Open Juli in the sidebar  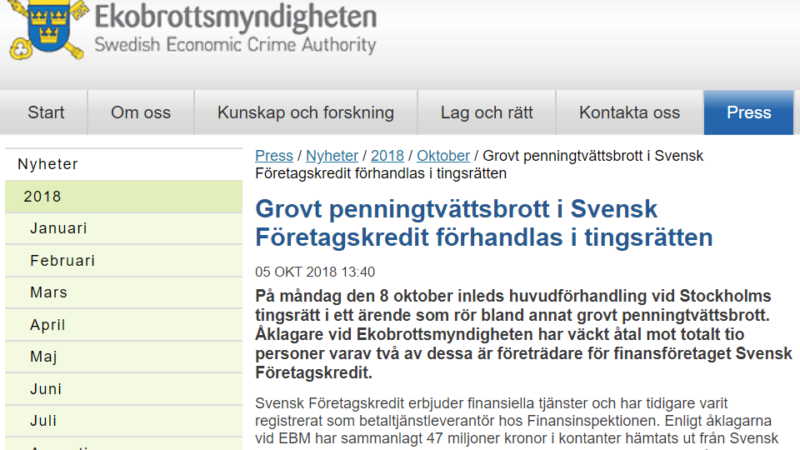pos(123,421)
